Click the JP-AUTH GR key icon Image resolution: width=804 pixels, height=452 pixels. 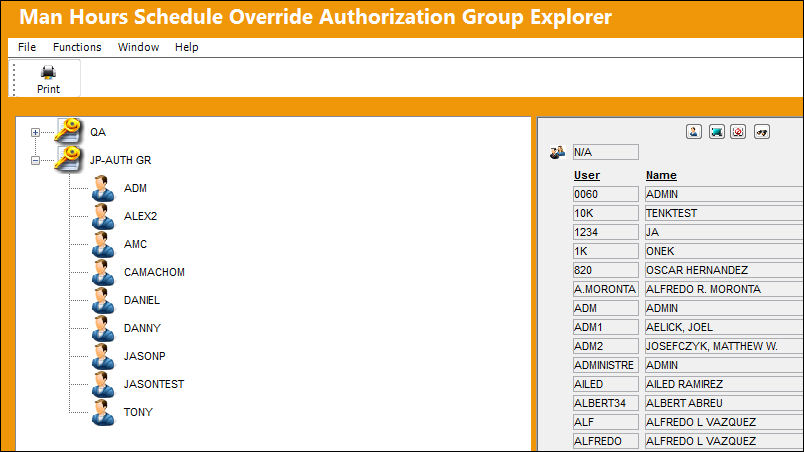(x=68, y=159)
